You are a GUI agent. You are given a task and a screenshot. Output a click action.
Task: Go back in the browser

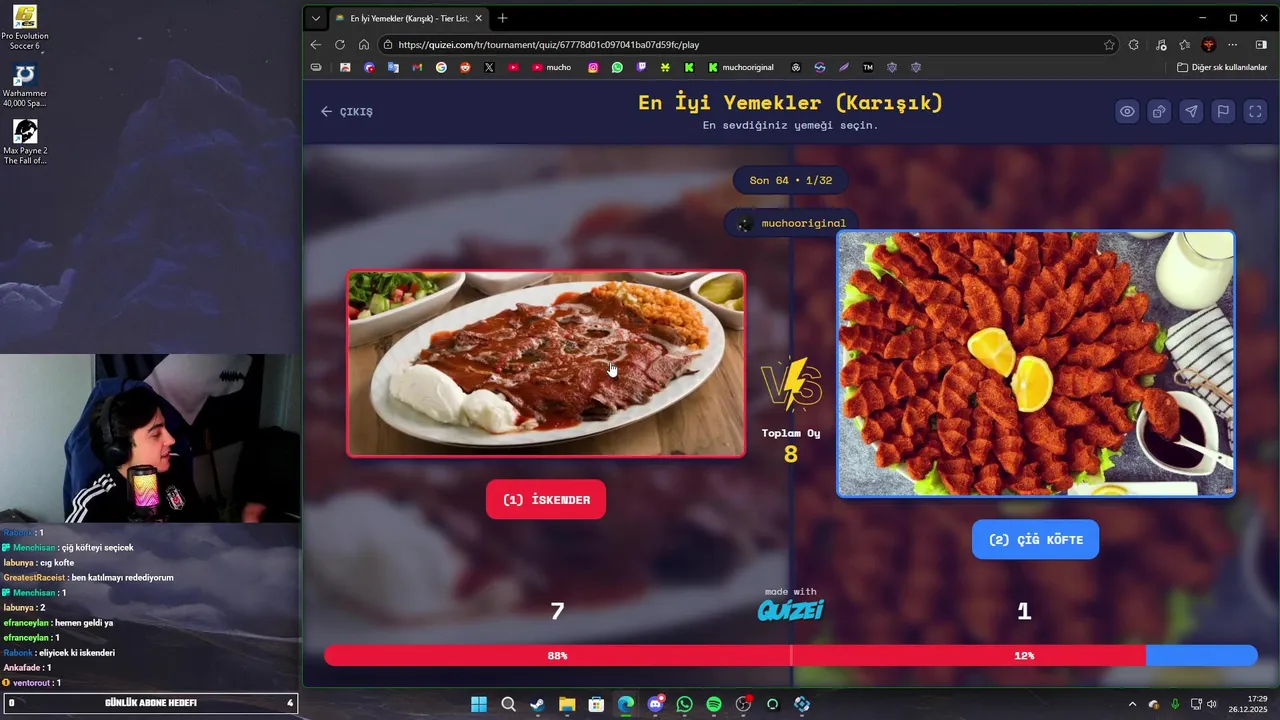click(316, 45)
